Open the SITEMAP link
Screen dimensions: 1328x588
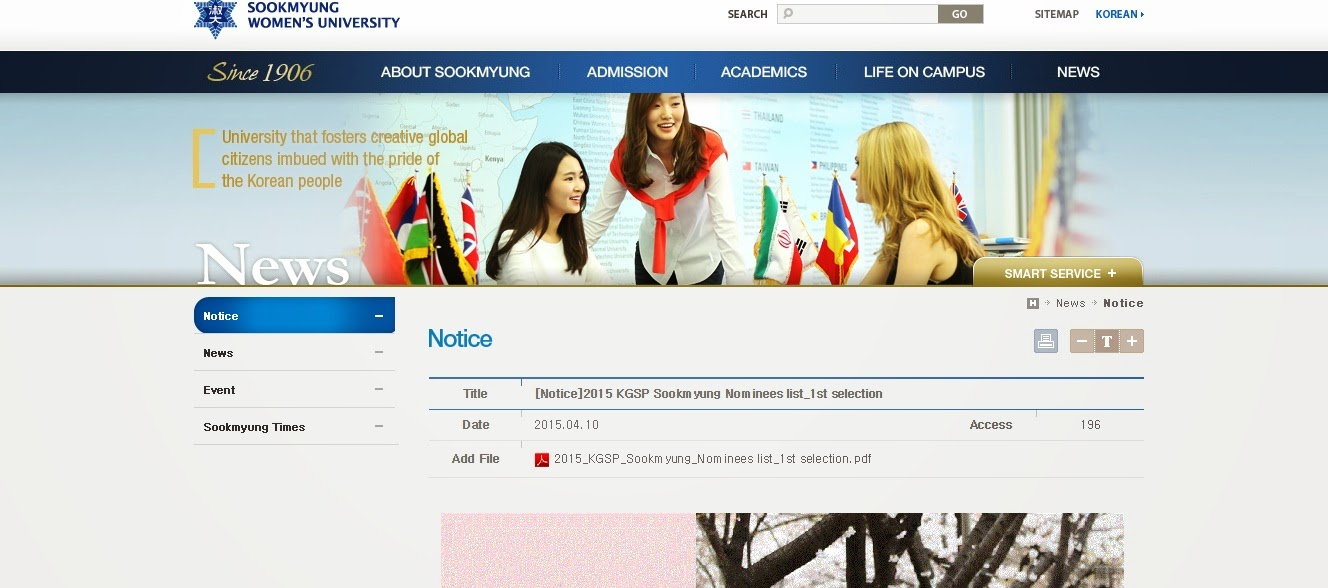click(x=1056, y=14)
